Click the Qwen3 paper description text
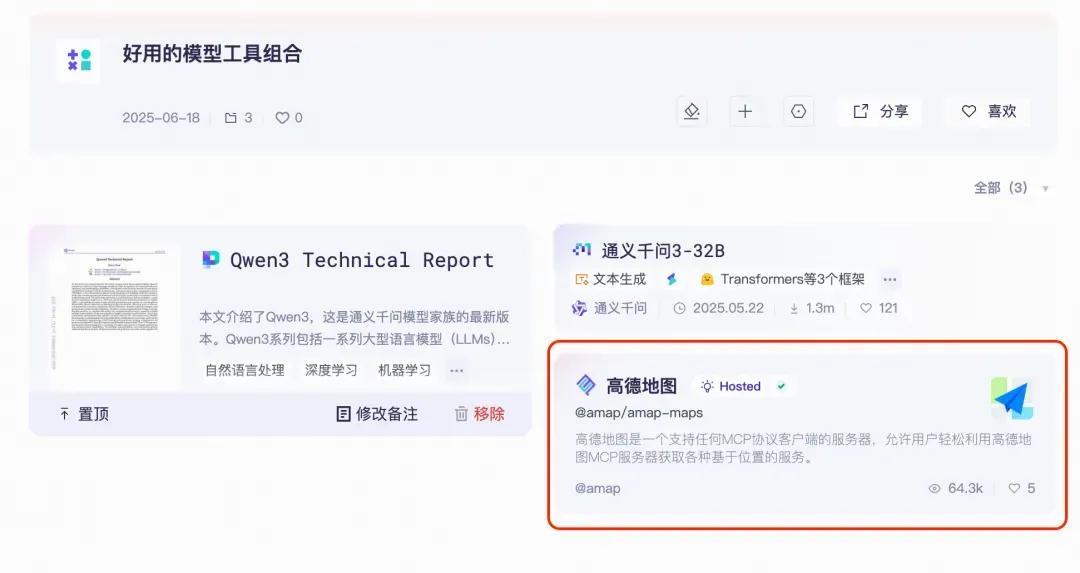This screenshot has width=1080, height=573. tap(355, 328)
